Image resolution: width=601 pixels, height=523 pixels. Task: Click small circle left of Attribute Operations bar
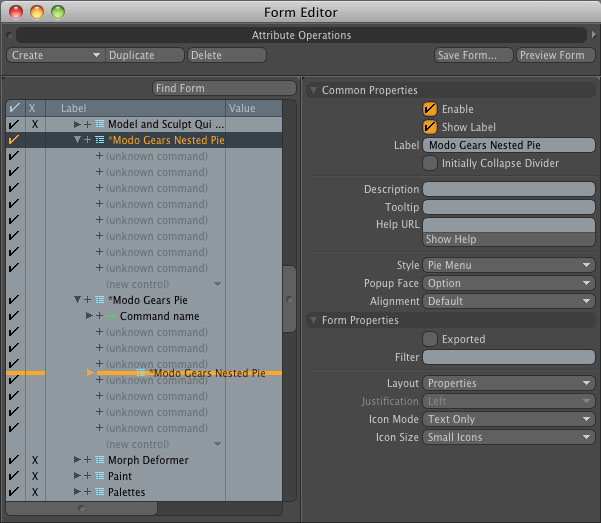pos(9,36)
